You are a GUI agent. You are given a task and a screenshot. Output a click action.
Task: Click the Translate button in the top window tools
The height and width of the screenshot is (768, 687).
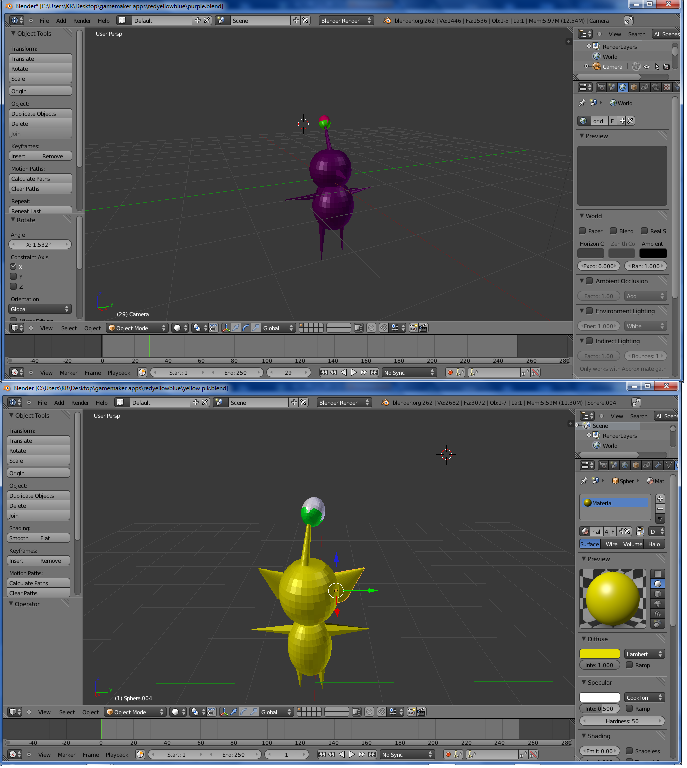pos(41,59)
